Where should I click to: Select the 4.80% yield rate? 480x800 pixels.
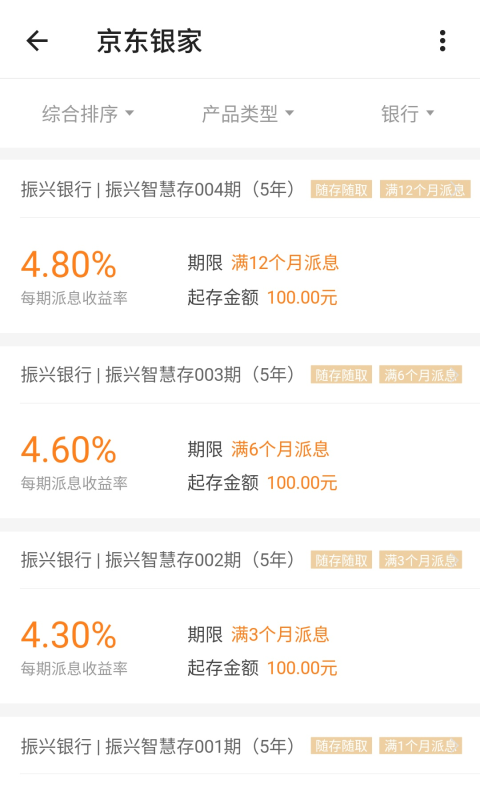tap(69, 264)
